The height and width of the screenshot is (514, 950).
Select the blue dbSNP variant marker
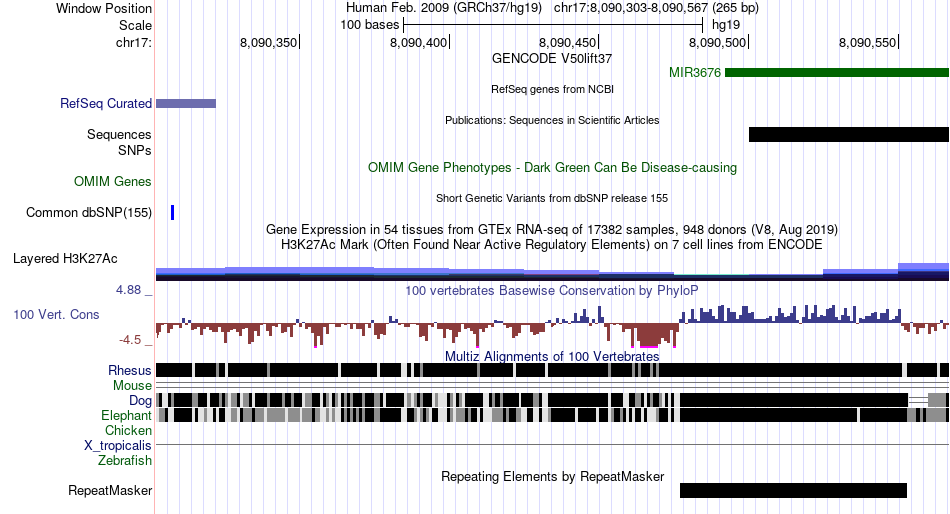click(x=173, y=213)
